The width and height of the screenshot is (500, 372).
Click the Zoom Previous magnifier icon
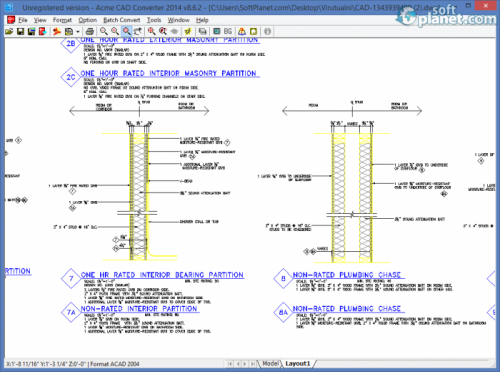point(163,31)
